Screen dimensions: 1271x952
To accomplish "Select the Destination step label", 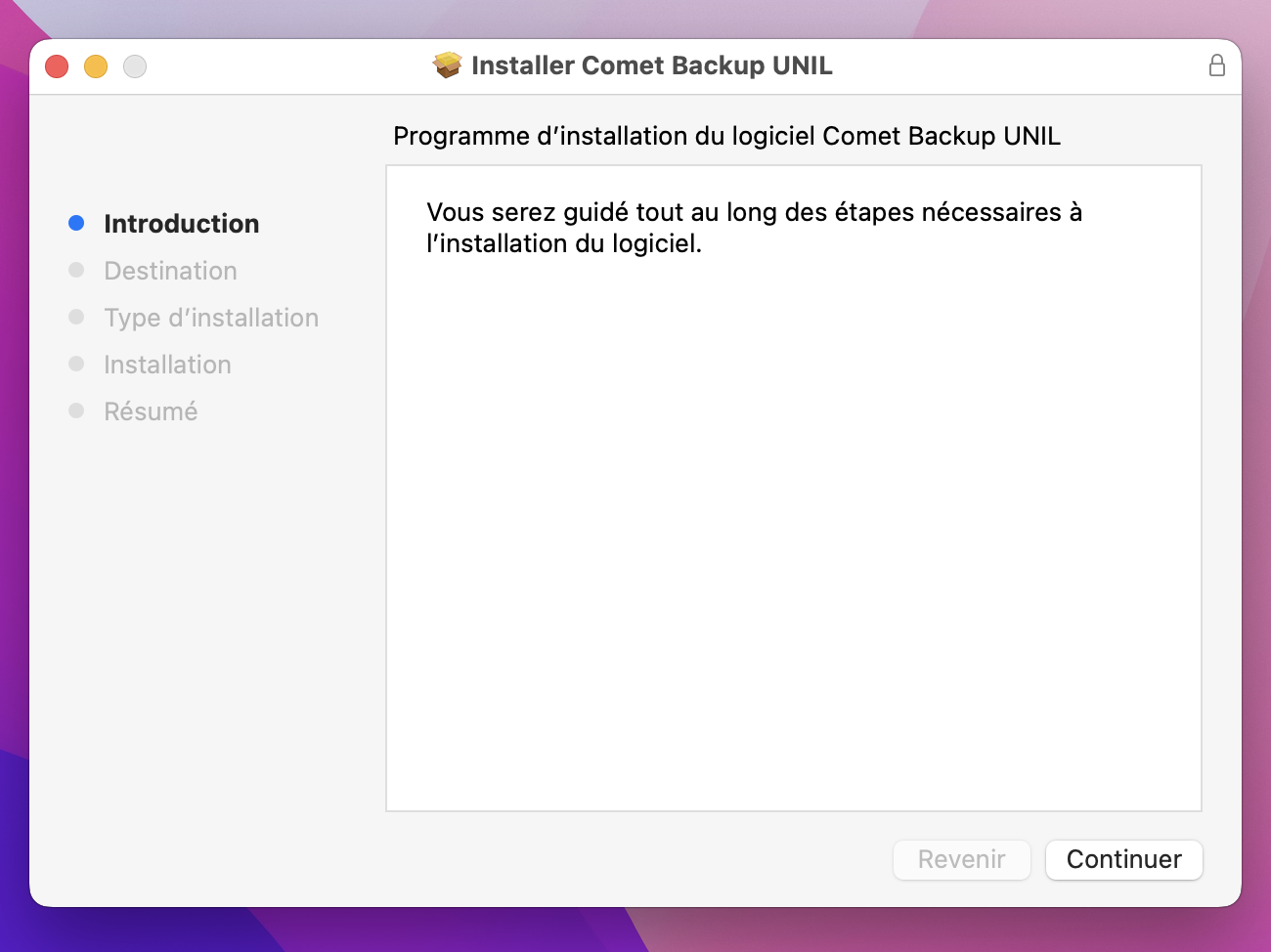I will [170, 271].
